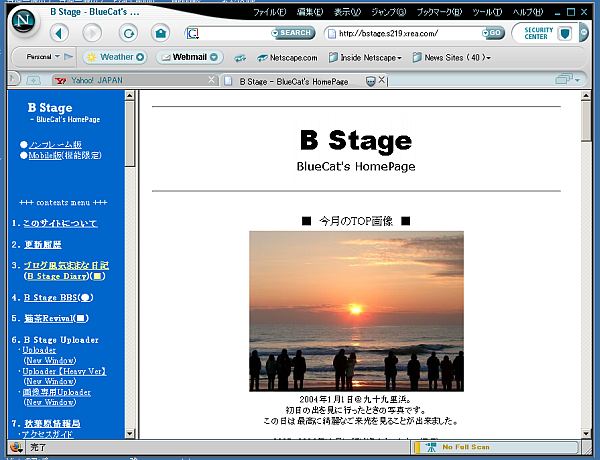Close the B Stage tab
600x460 pixels.
pos(382,80)
